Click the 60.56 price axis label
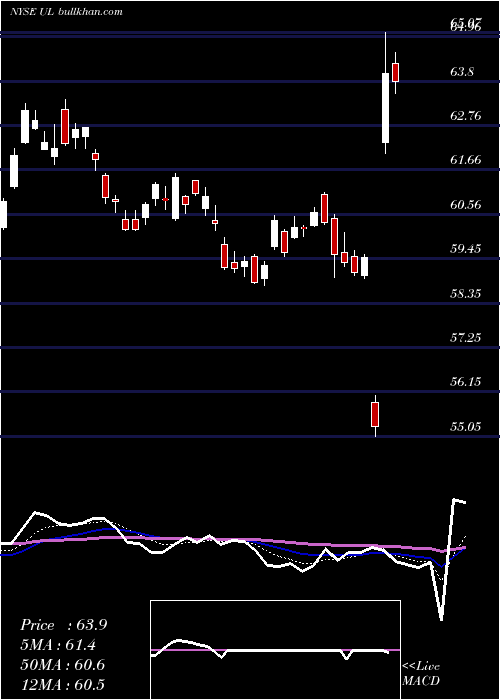Image resolution: width=500 pixels, height=700 pixels. 466,205
